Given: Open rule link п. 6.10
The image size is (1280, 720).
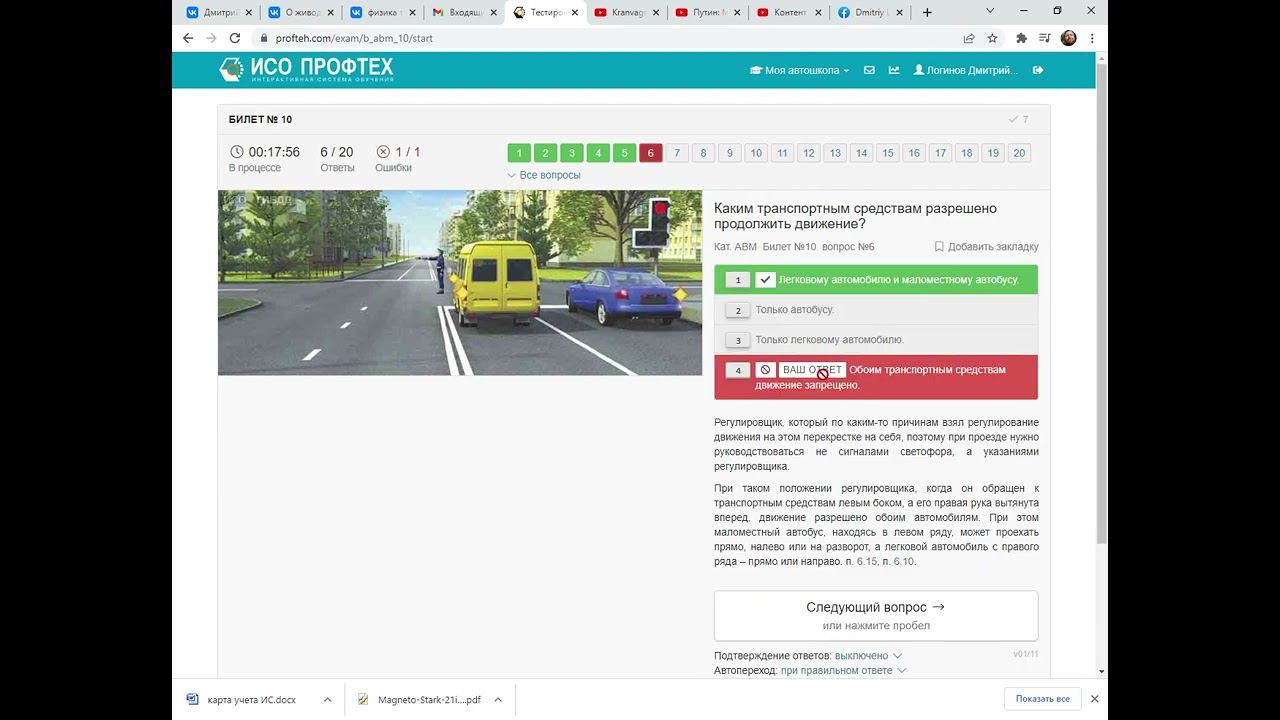Looking at the screenshot, I should point(904,562).
